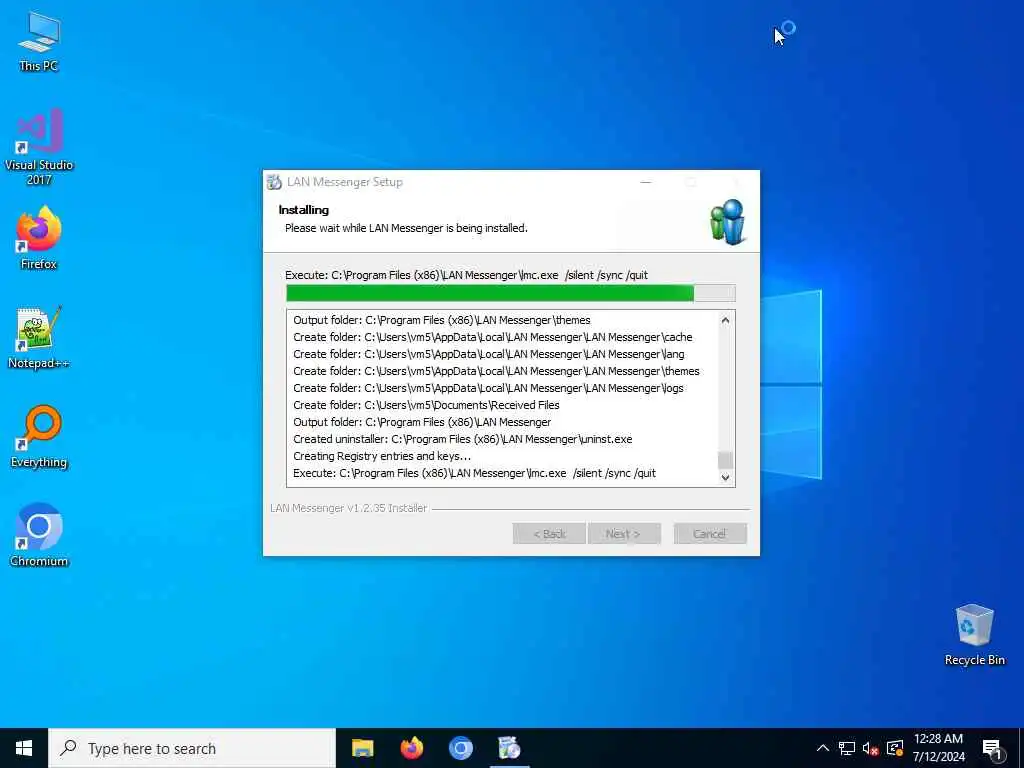Click the disabled Back button

549,534
